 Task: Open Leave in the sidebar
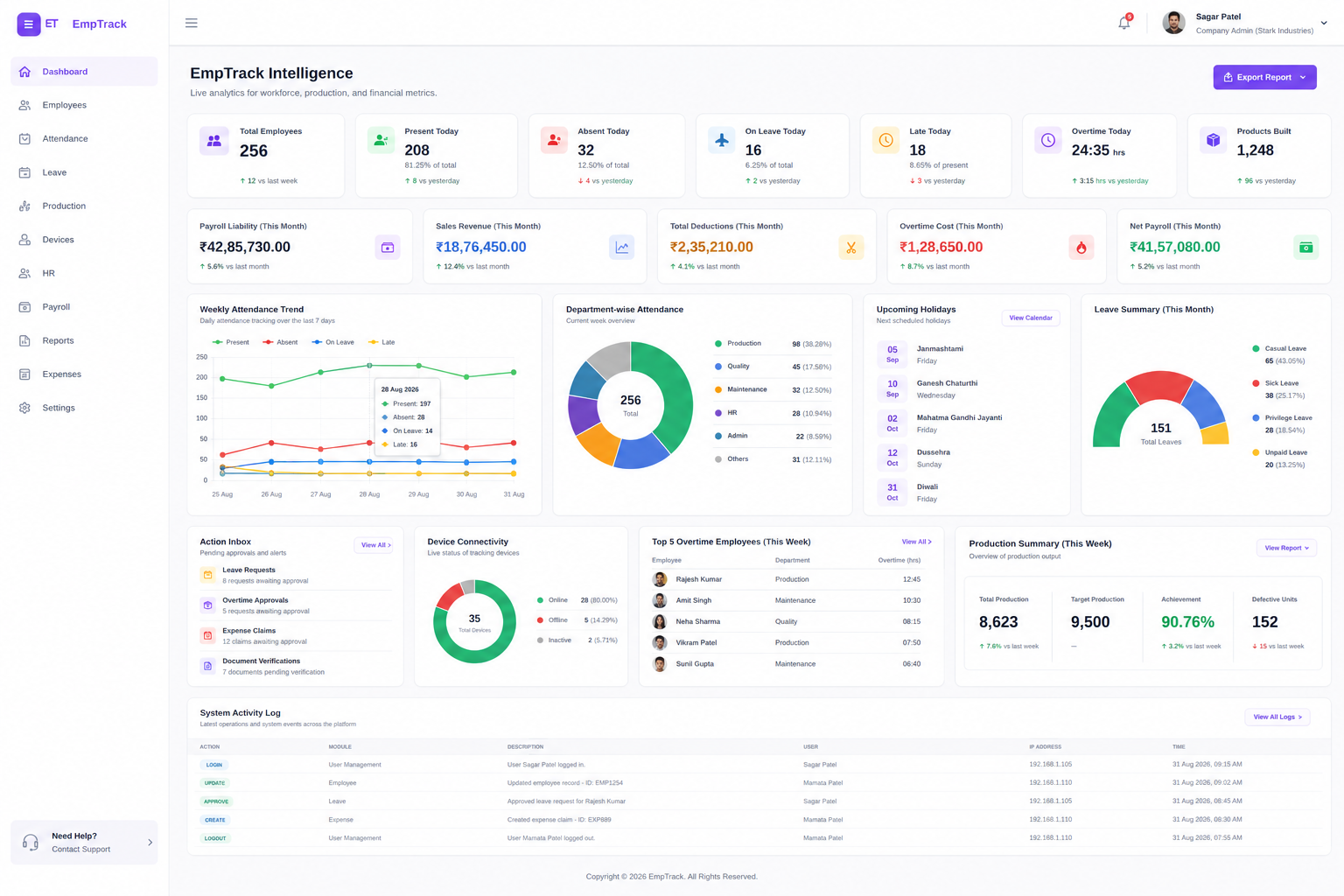pos(84,172)
